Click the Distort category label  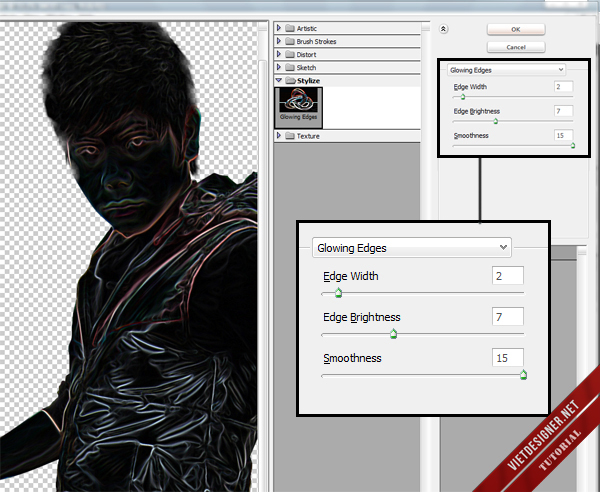click(x=306, y=54)
